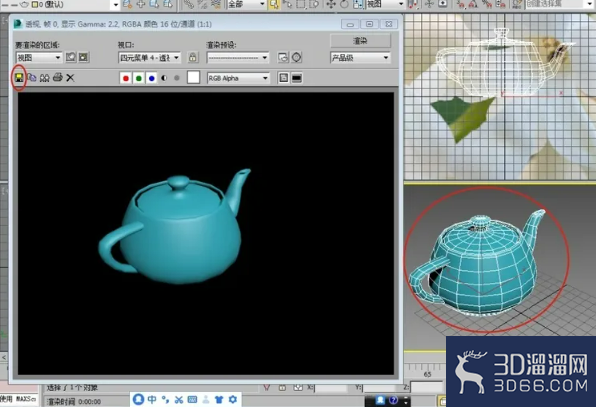The image size is (596, 407).
Task: Toggle the red channel button
Action: (x=126, y=78)
